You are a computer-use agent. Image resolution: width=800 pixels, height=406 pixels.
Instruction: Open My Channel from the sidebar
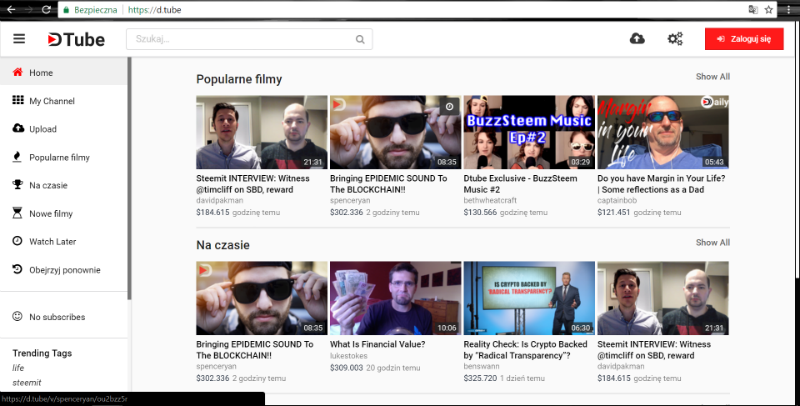click(x=64, y=100)
